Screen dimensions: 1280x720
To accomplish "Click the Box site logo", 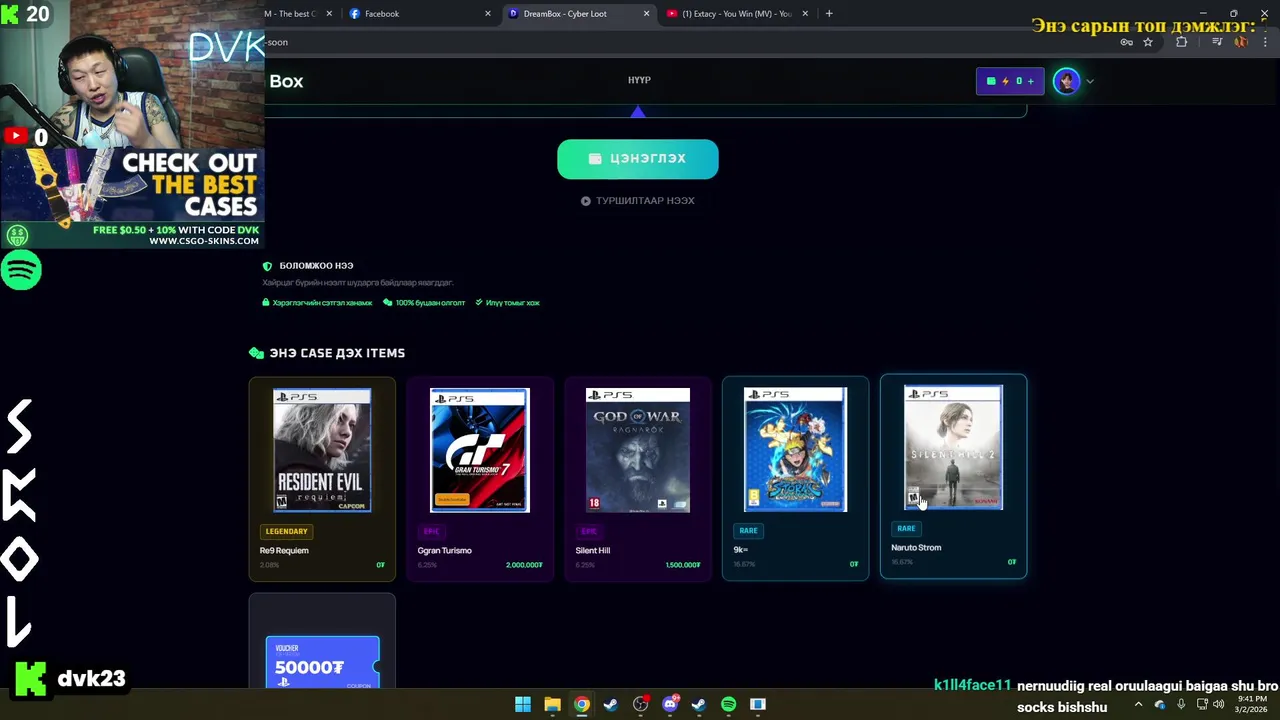I will click(286, 81).
